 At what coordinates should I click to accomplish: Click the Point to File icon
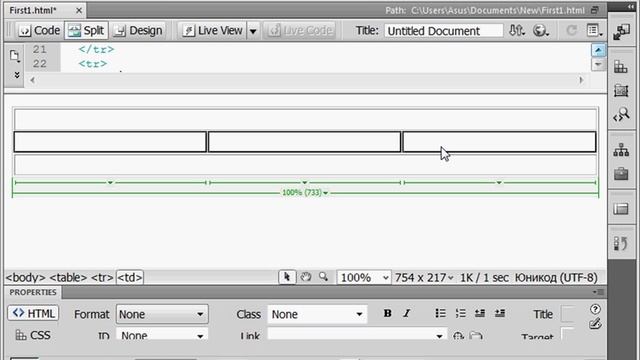458,336
